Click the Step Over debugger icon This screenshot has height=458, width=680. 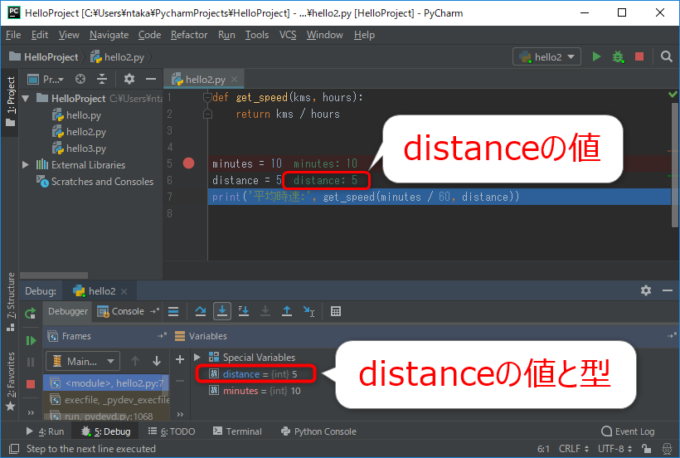click(x=201, y=312)
